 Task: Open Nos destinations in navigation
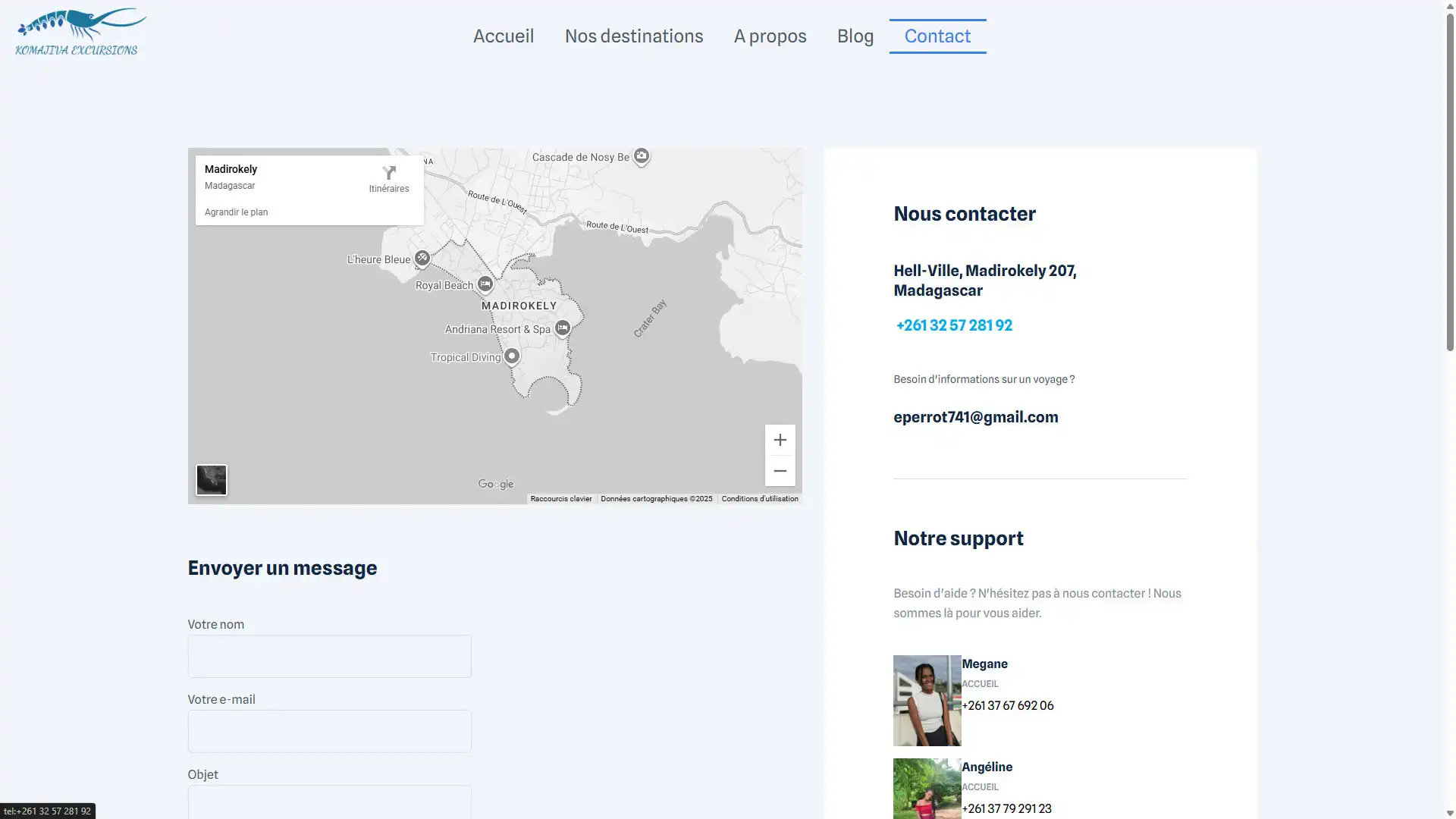click(x=634, y=36)
